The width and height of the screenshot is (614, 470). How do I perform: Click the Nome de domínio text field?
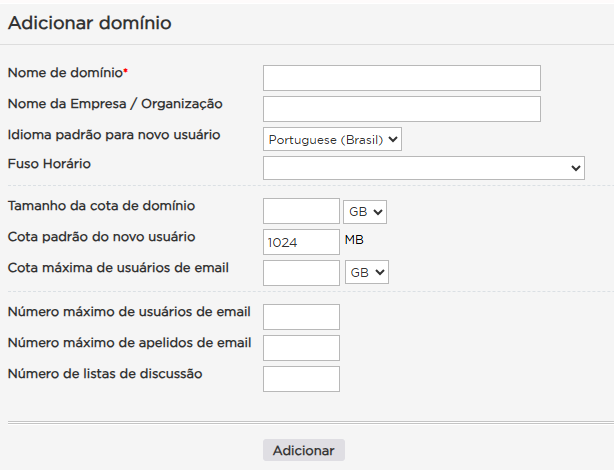401,78
